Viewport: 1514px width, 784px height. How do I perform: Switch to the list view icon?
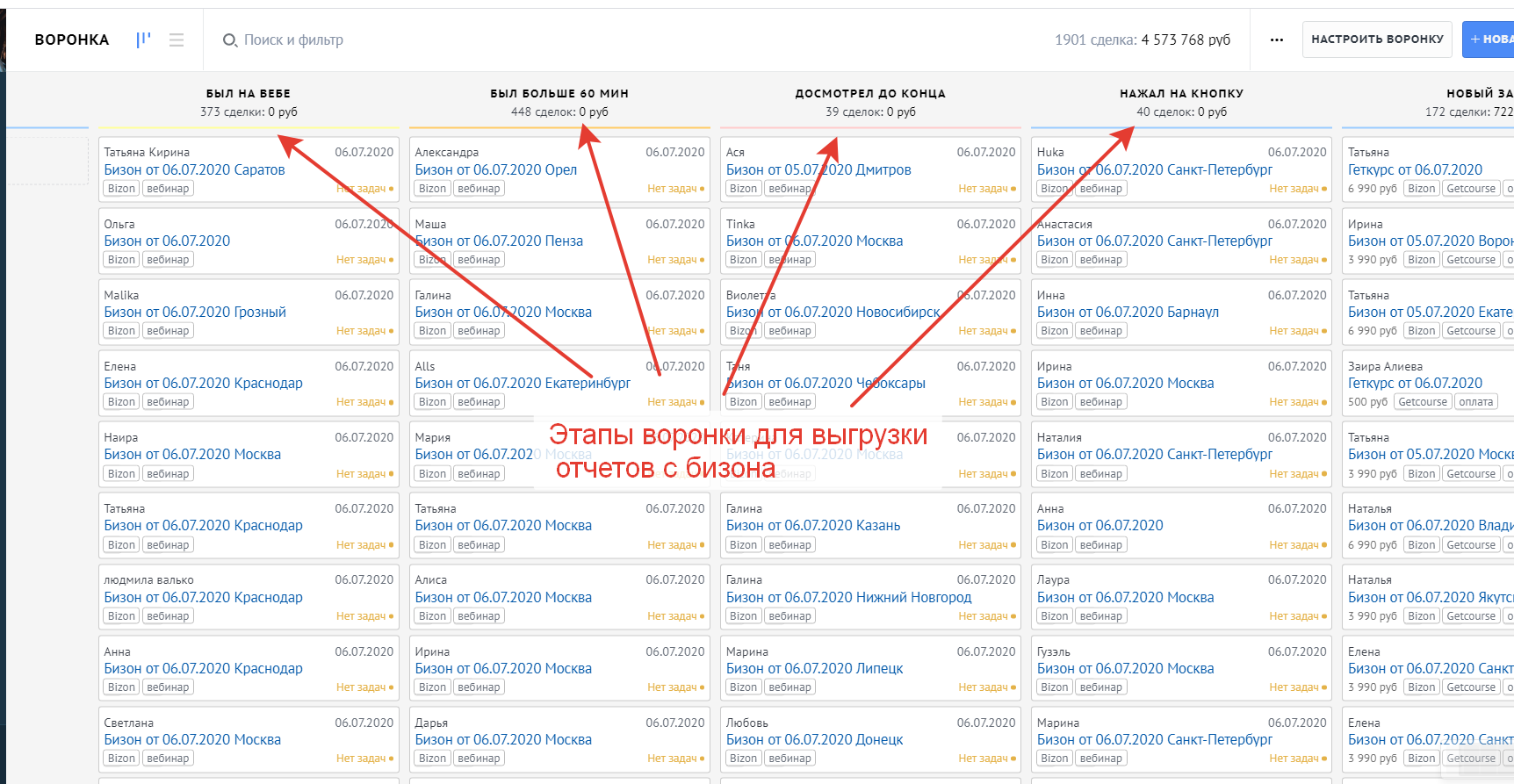point(177,40)
